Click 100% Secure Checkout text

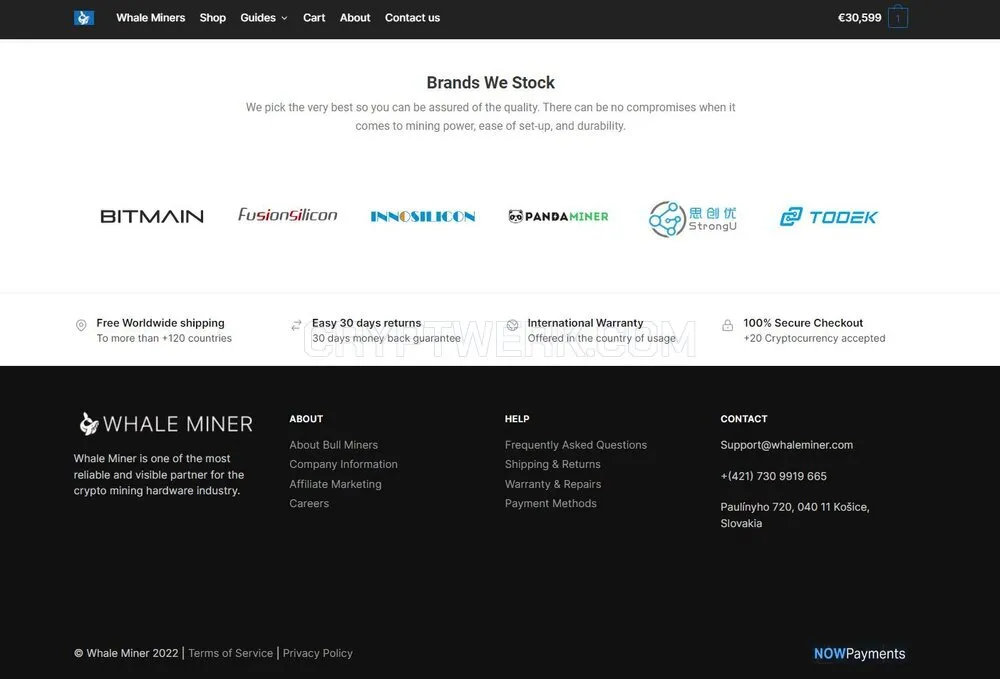point(803,323)
